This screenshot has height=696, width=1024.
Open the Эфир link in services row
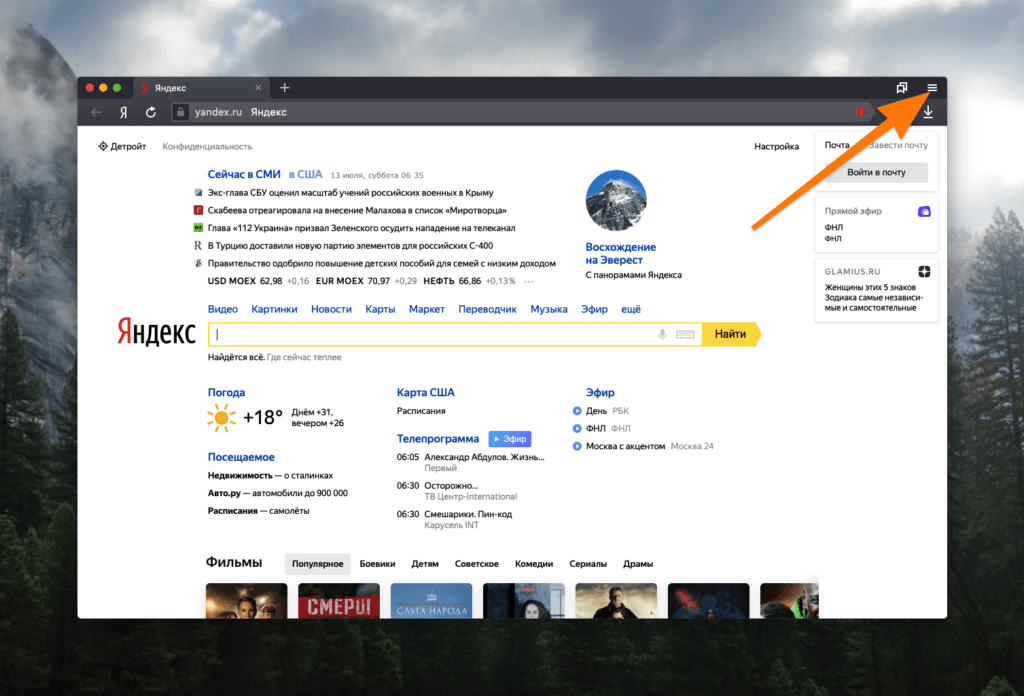pos(594,309)
